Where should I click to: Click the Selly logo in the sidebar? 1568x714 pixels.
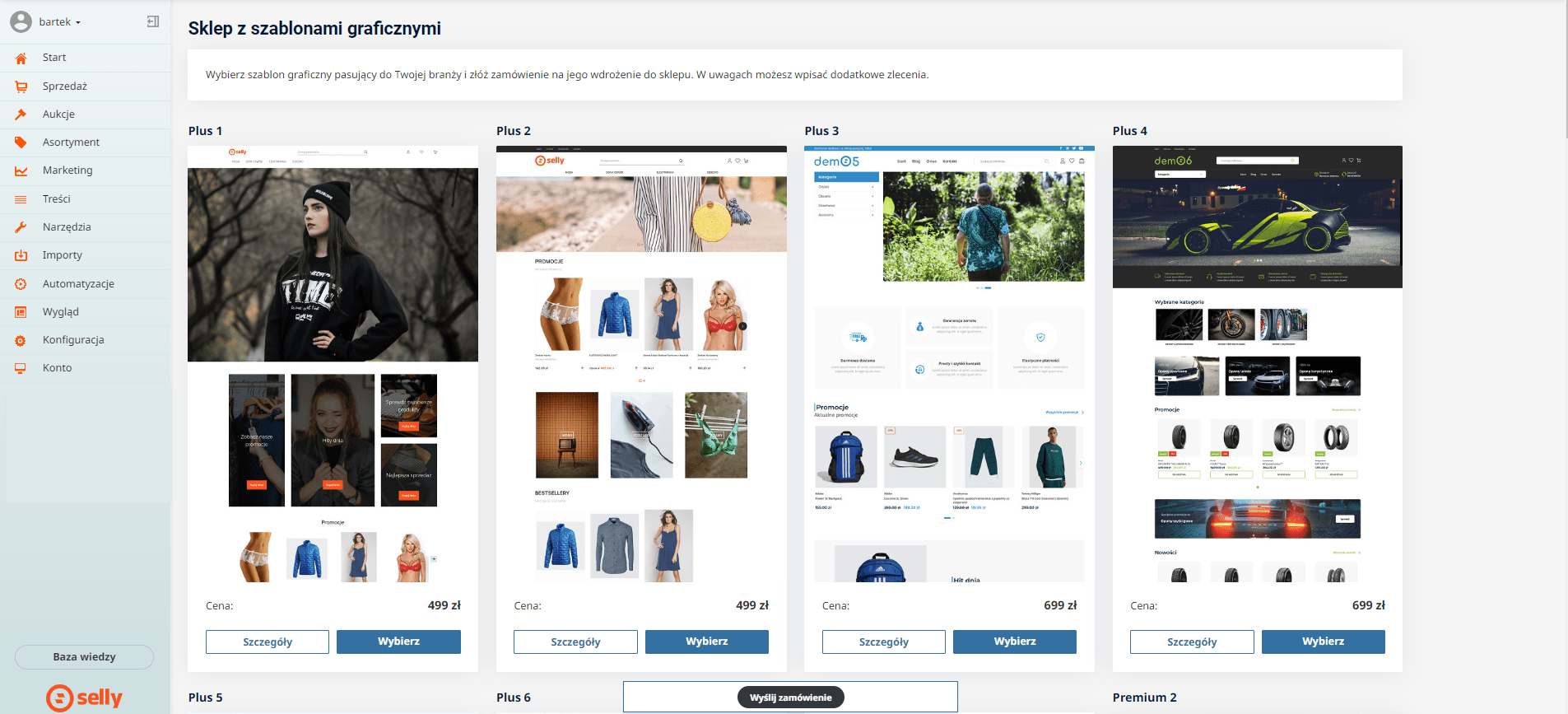point(84,698)
